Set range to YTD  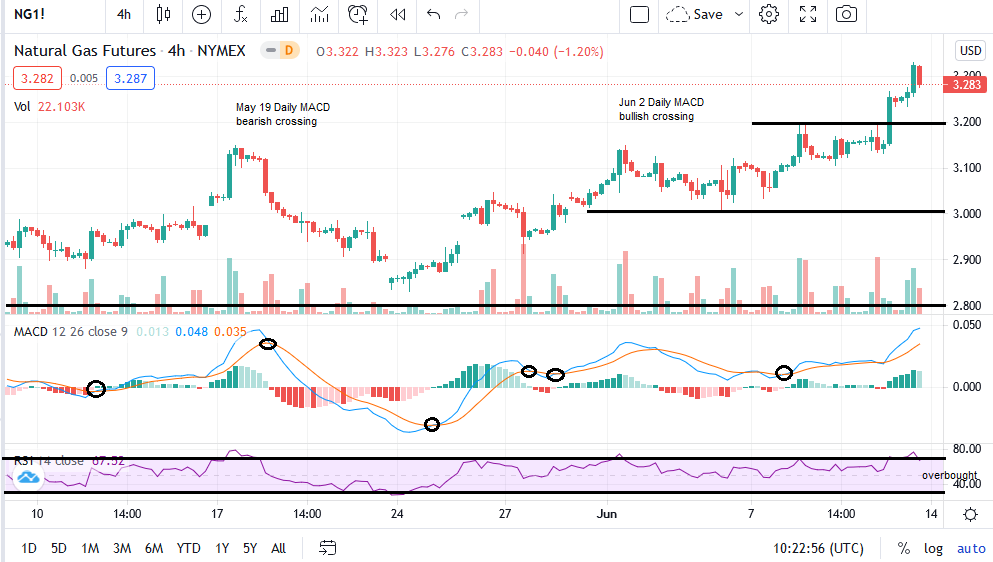189,548
